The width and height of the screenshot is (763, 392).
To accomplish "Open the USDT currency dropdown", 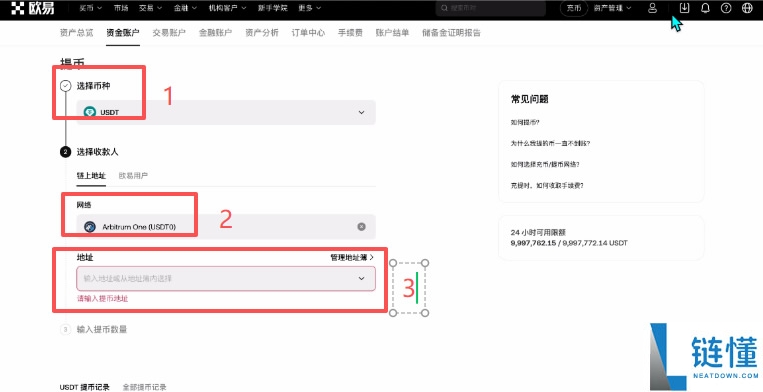I will click(x=226, y=112).
